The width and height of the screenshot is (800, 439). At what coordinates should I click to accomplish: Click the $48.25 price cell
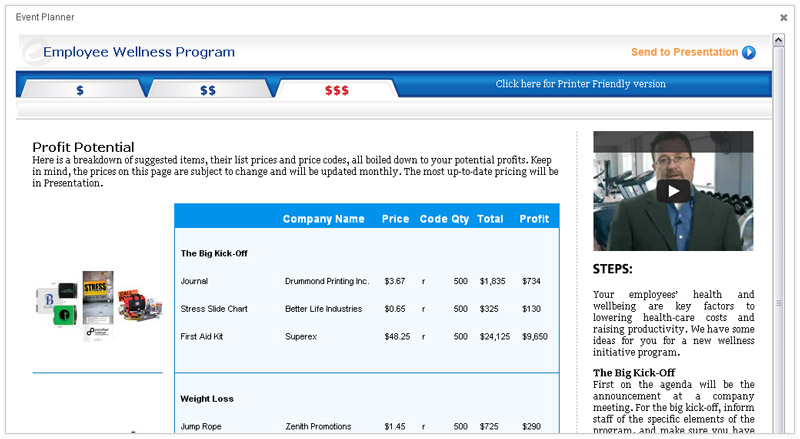[x=397, y=336]
